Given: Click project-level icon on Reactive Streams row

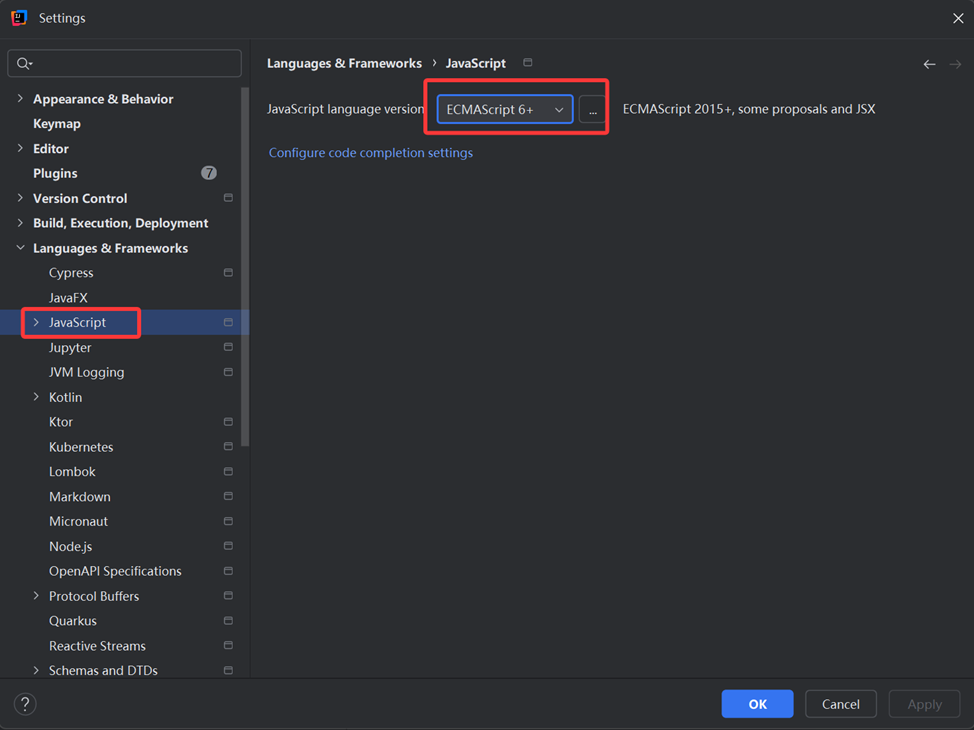Looking at the screenshot, I should 228,645.
